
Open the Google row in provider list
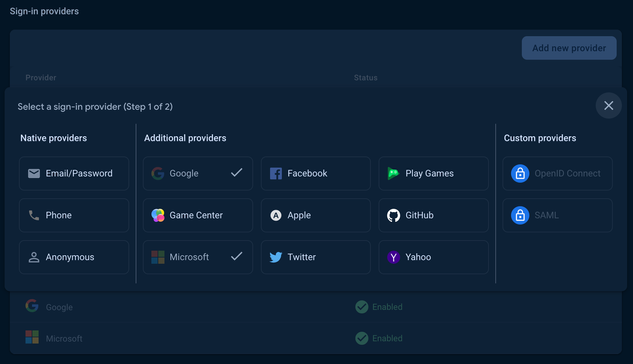coord(316,307)
